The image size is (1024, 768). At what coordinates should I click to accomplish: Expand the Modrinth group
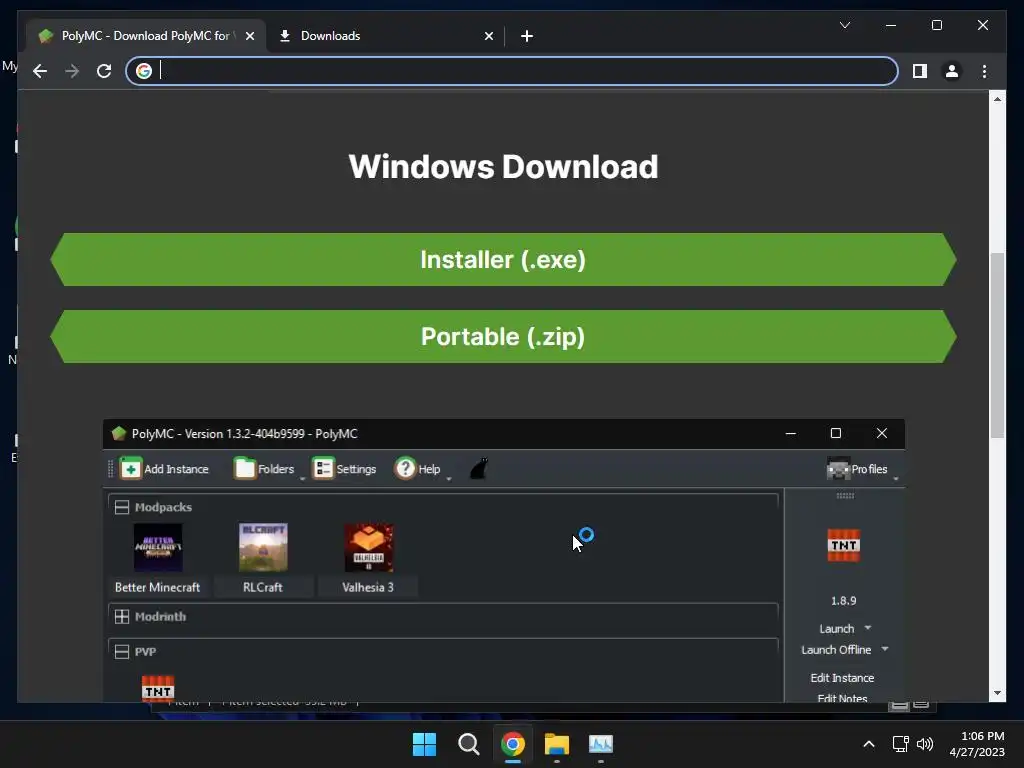click(121, 616)
